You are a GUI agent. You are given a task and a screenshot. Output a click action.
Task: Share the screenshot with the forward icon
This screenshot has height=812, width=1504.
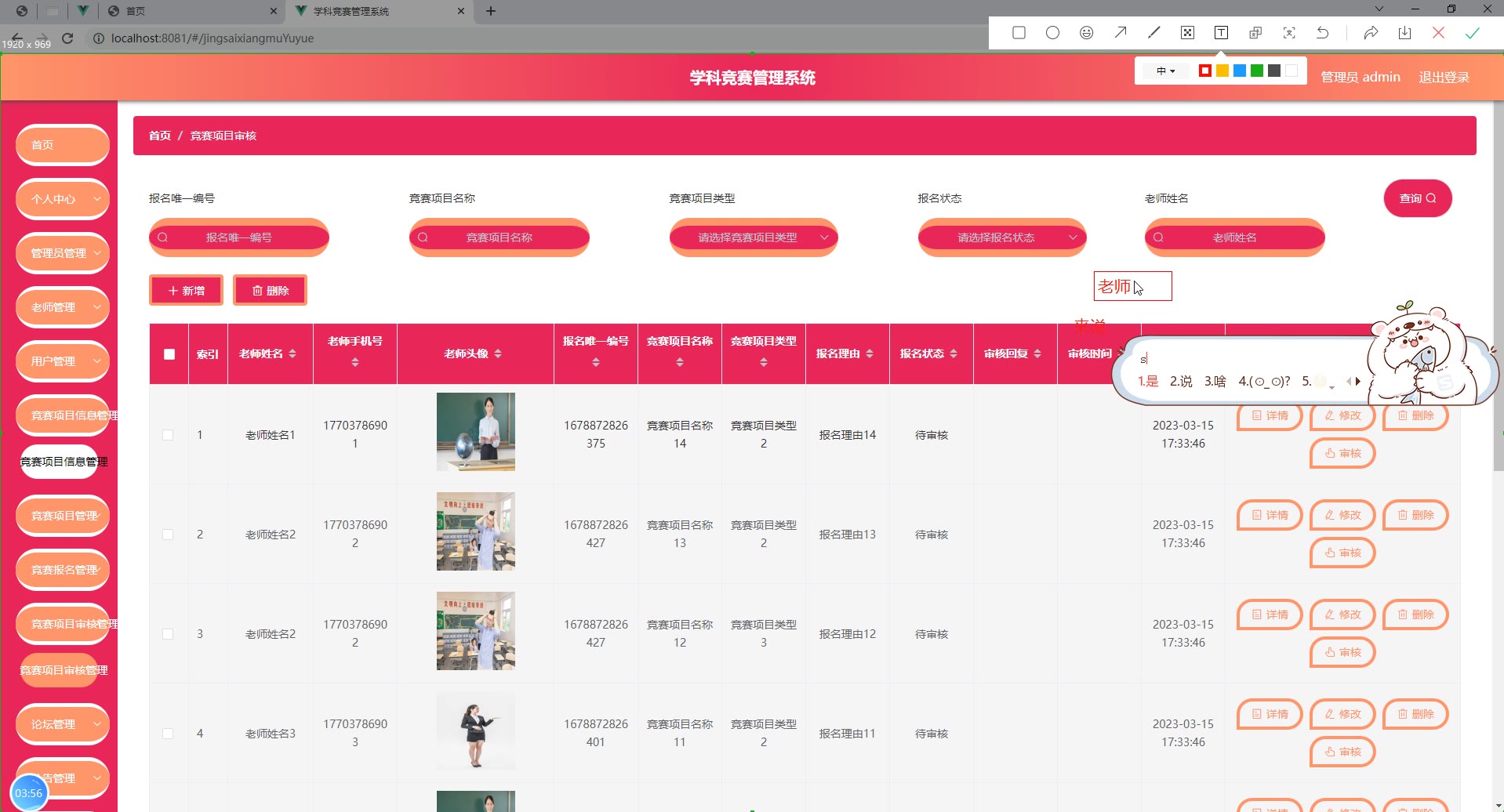(1371, 33)
